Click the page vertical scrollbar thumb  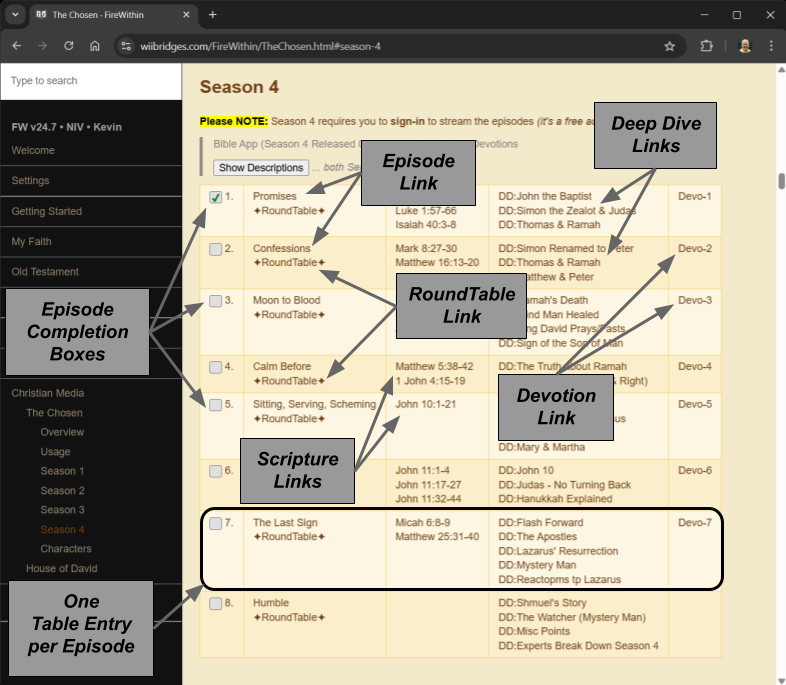point(781,181)
